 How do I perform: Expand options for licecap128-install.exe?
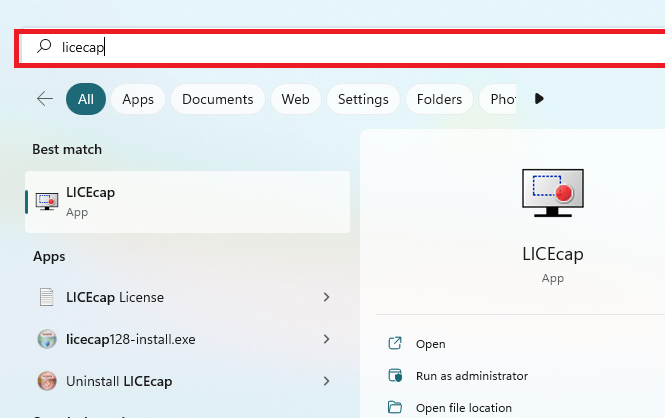pos(326,339)
